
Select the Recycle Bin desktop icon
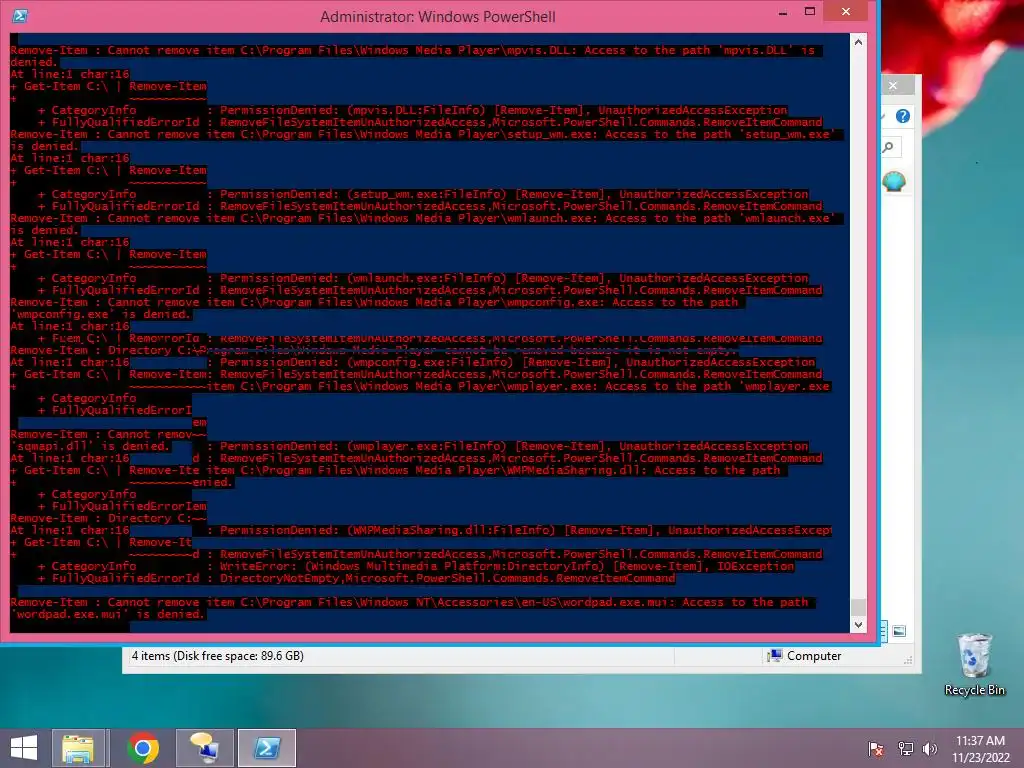pyautogui.click(x=974, y=665)
